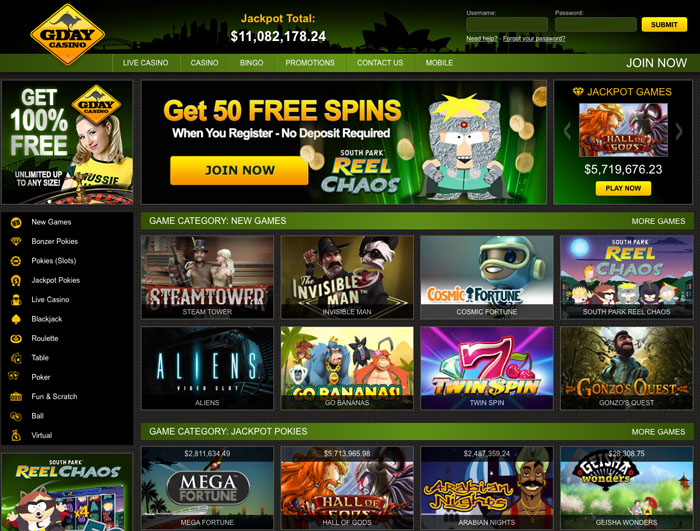The image size is (700, 531).
Task: Open the Gonzo's Quest game thumbnail
Action: (626, 368)
